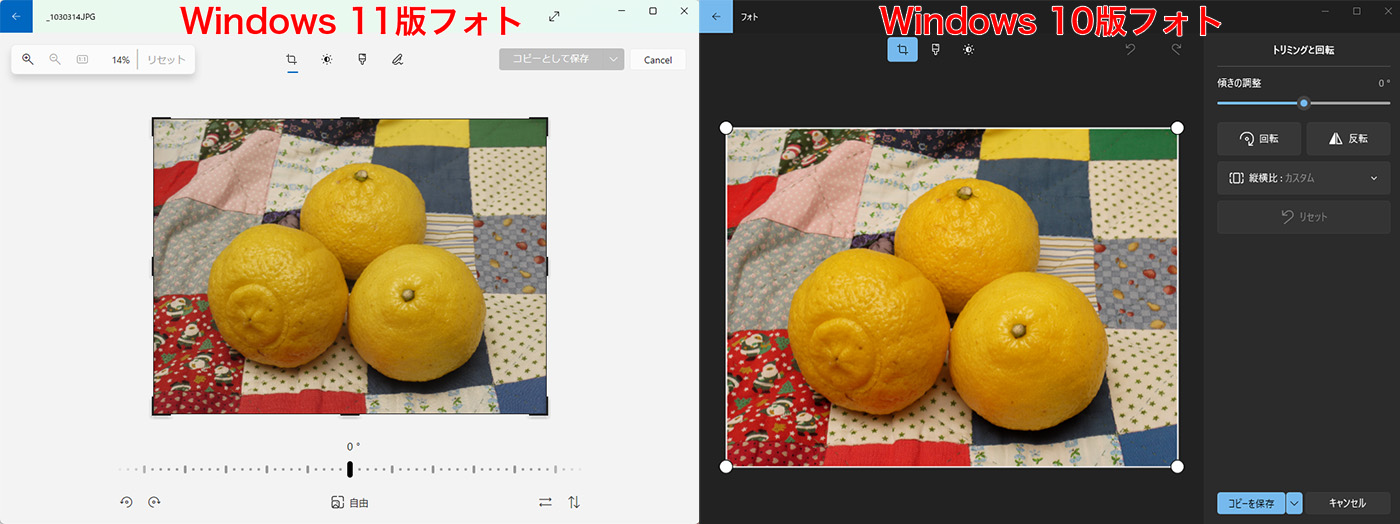The width and height of the screenshot is (1400, 524).
Task: Expand the save options dropdown arrow beside コピーとして保存
Action: pyautogui.click(x=614, y=60)
